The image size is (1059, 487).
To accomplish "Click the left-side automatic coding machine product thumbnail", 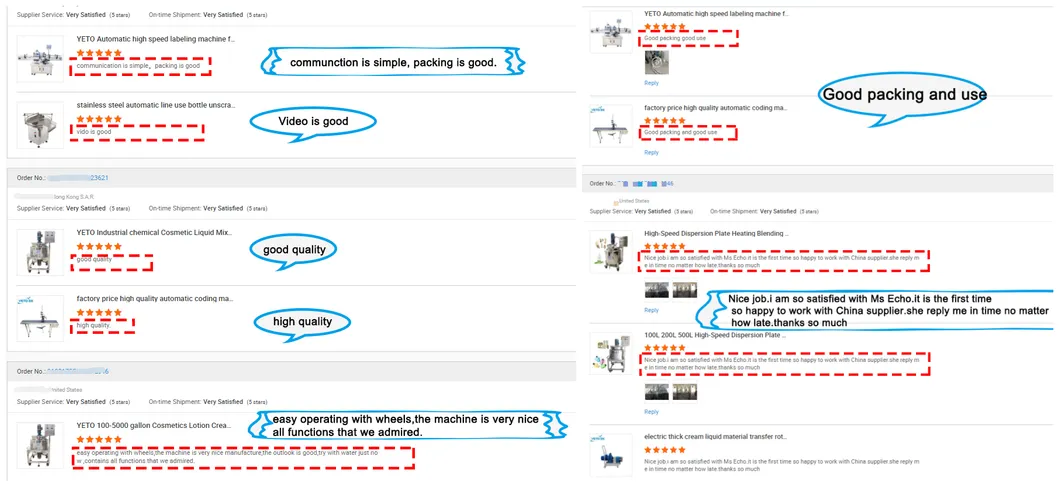I will click(x=40, y=318).
